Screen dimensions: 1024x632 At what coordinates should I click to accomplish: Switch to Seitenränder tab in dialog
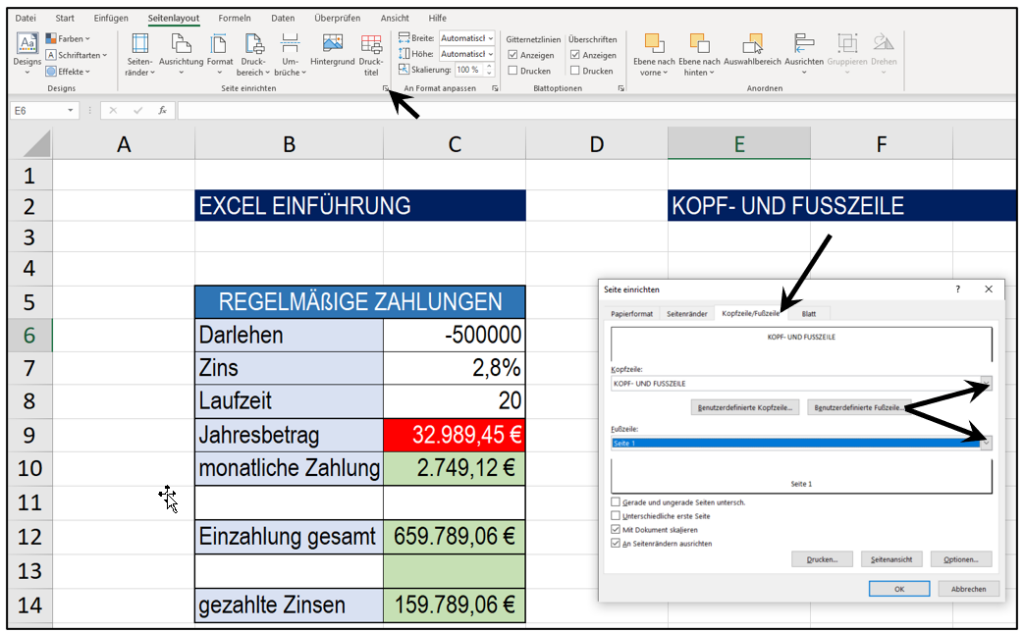[687, 313]
